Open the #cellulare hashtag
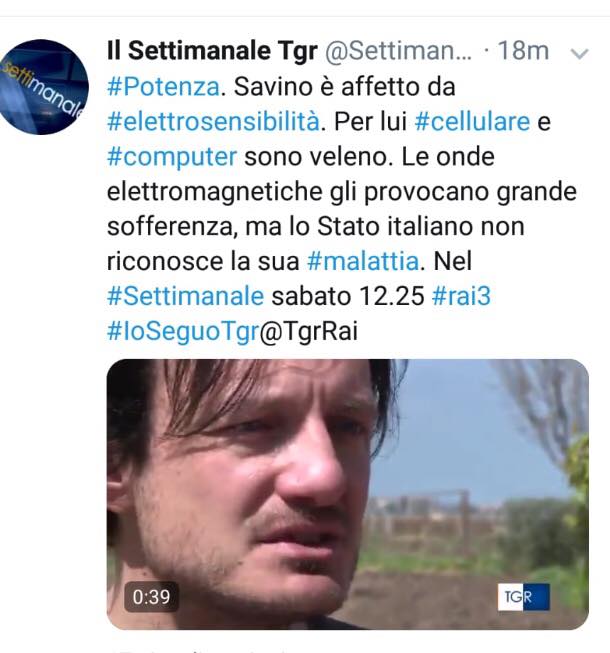Viewport: 610px width, 653px height. click(473, 122)
